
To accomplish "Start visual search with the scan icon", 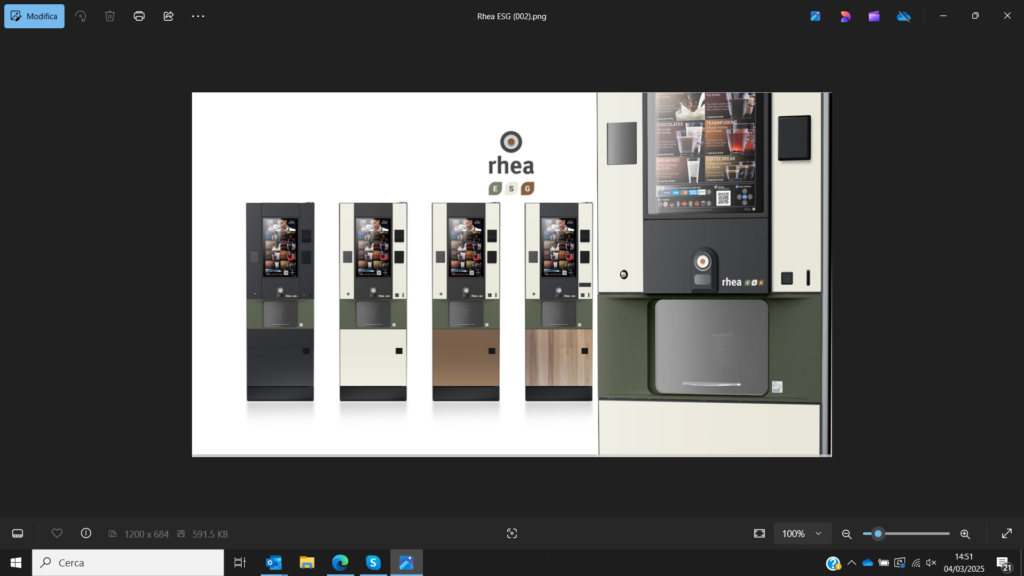I will pos(512,534).
